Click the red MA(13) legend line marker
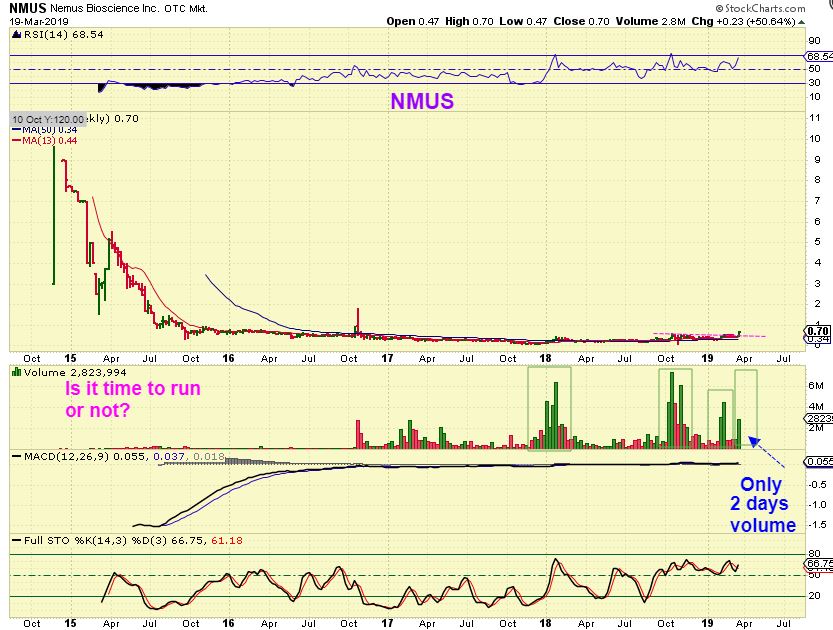 (16, 141)
